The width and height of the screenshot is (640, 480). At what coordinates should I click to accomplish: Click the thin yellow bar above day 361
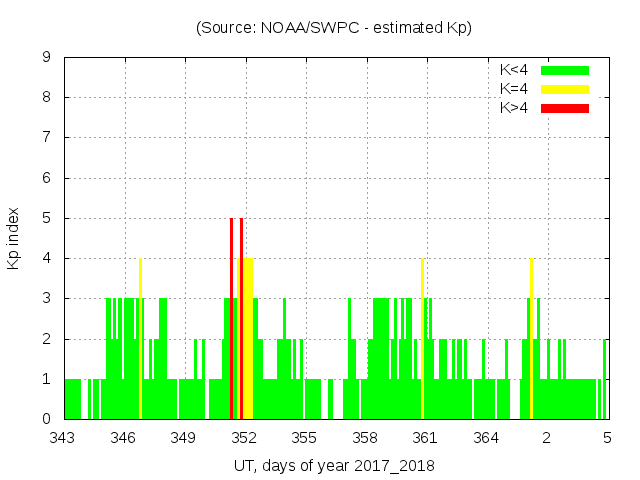tap(422, 338)
